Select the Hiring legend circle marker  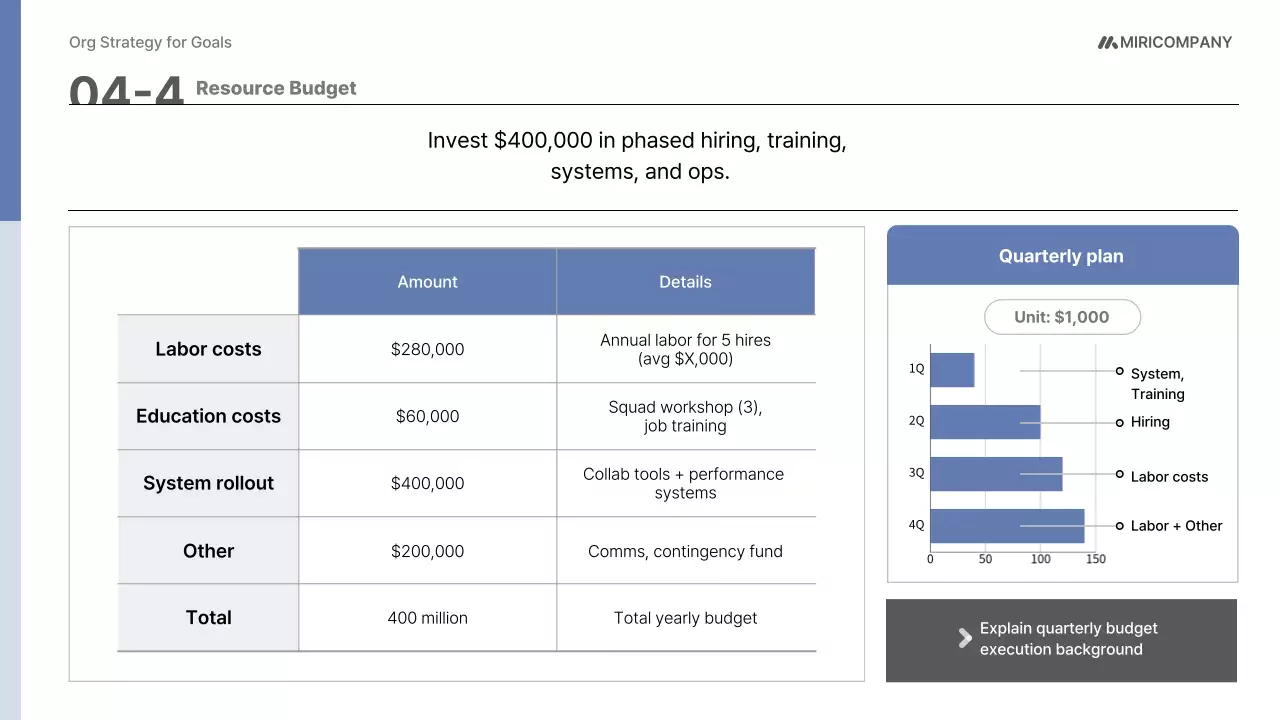[x=1120, y=423]
